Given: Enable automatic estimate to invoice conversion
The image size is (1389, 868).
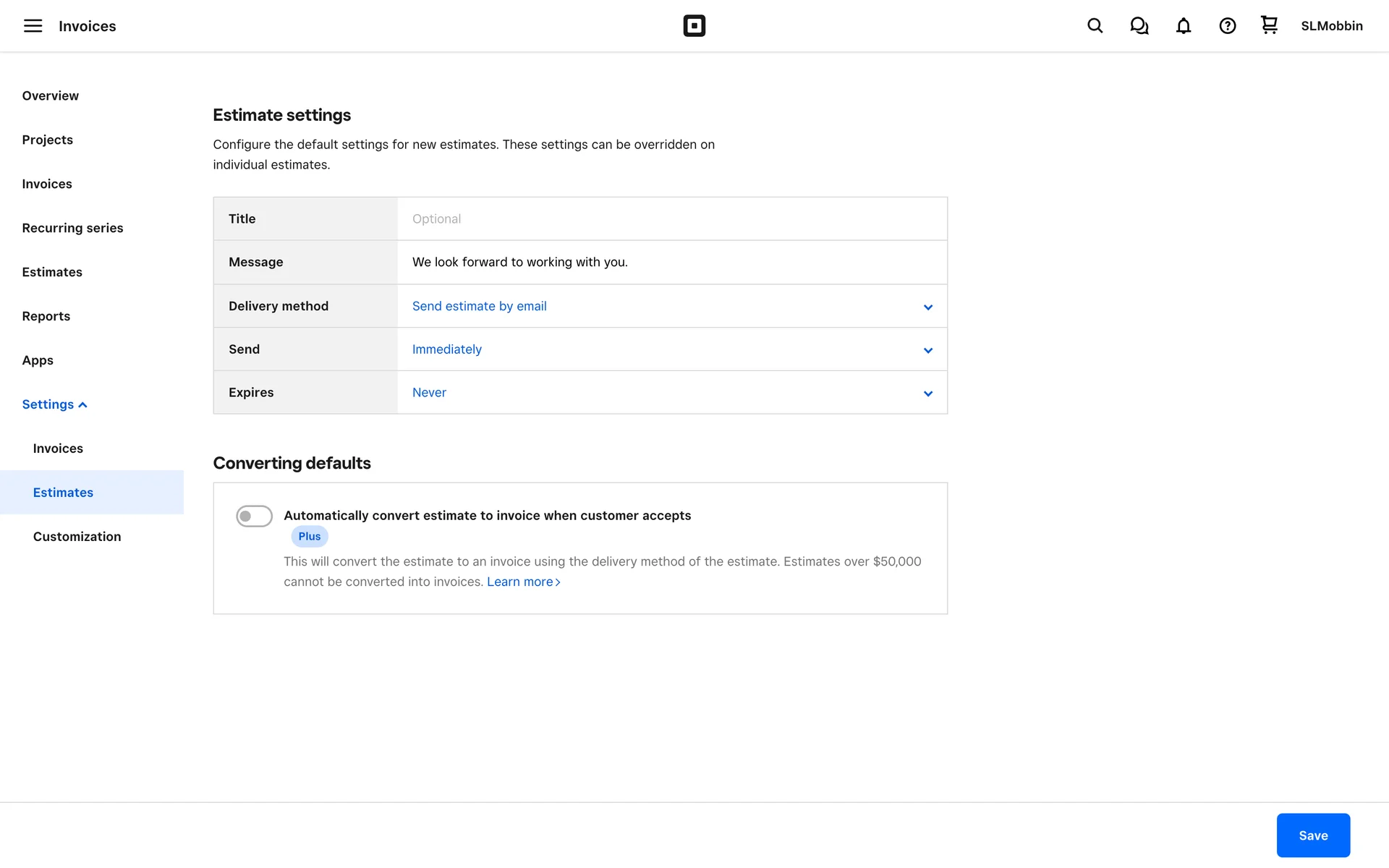Looking at the screenshot, I should click(x=254, y=516).
